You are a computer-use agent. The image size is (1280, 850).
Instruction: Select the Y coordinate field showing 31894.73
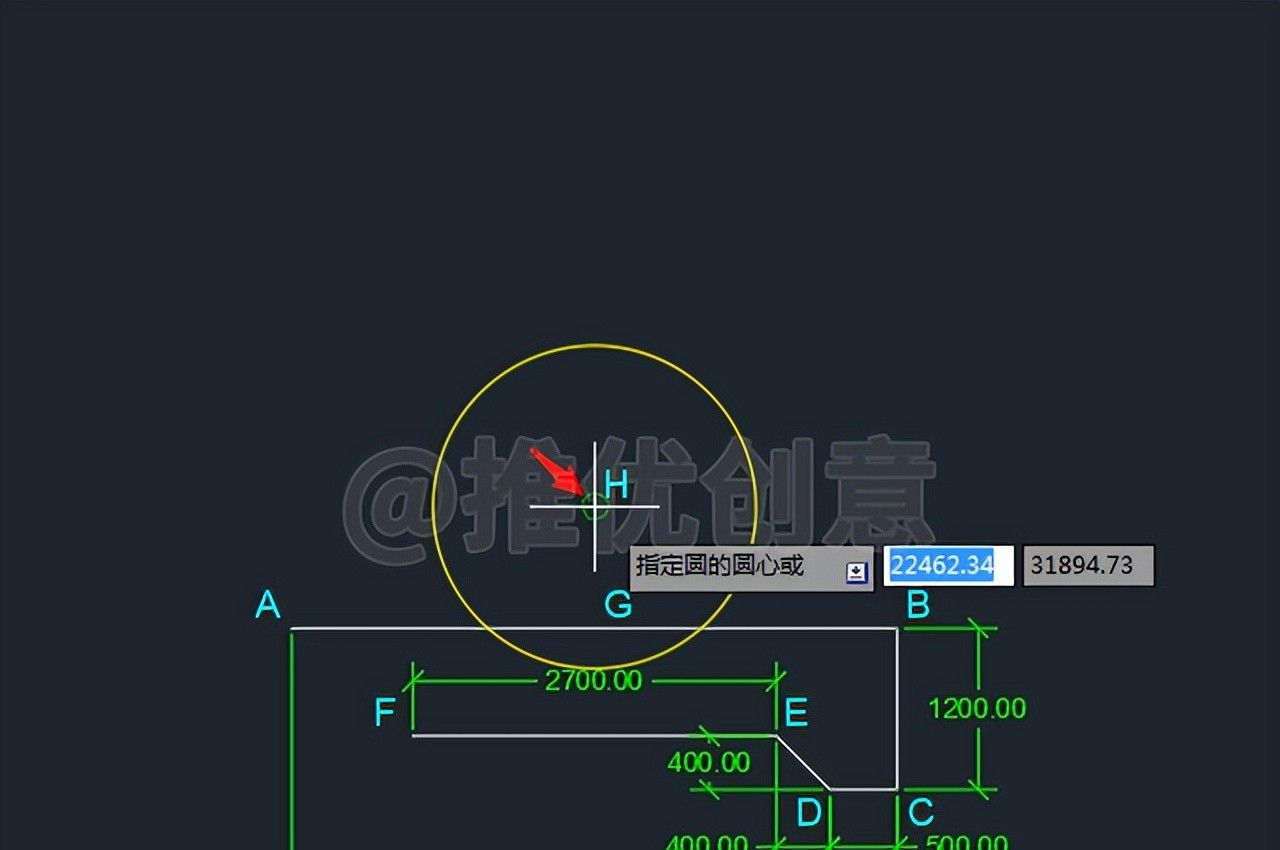tap(1088, 566)
